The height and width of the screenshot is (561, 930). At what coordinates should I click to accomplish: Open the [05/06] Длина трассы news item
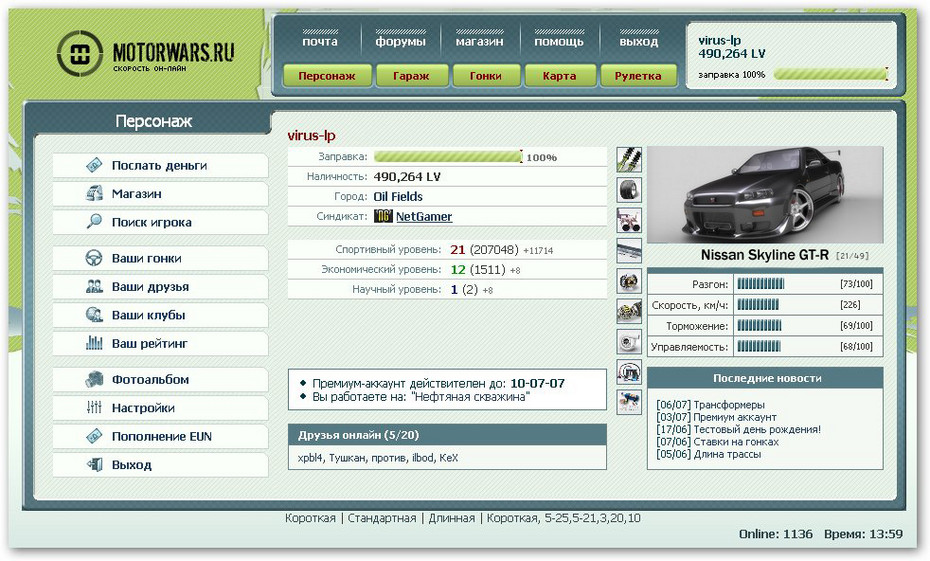tap(709, 454)
